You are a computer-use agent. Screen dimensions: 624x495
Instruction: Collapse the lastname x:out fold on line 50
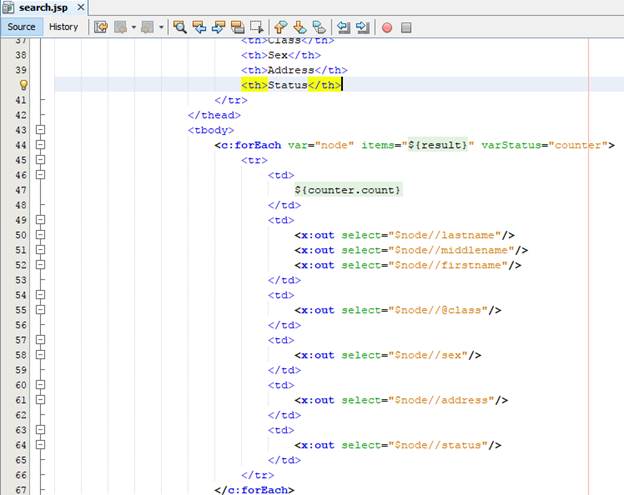tap(40, 234)
